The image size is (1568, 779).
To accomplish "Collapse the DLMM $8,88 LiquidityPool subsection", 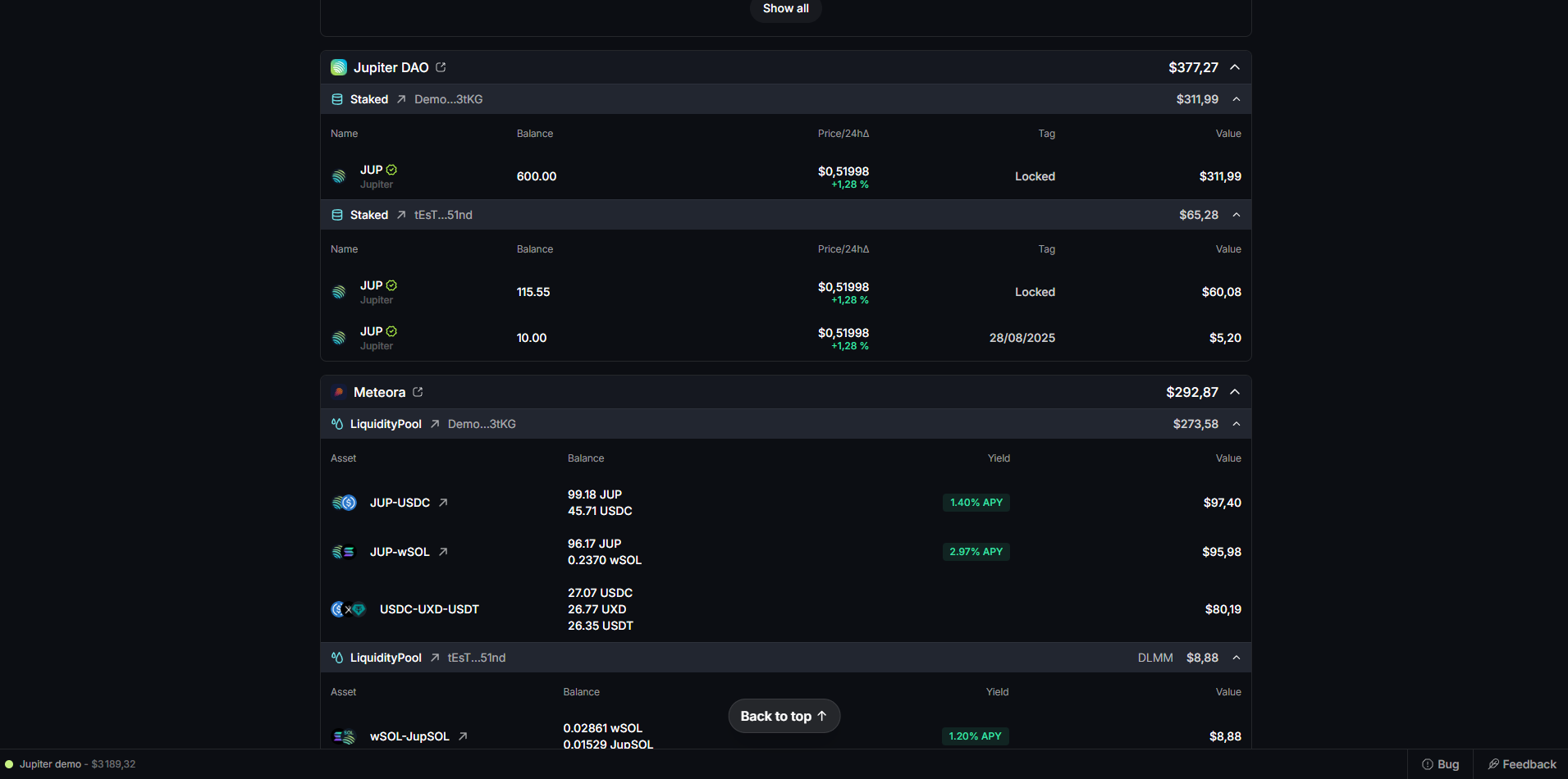I will click(1237, 658).
